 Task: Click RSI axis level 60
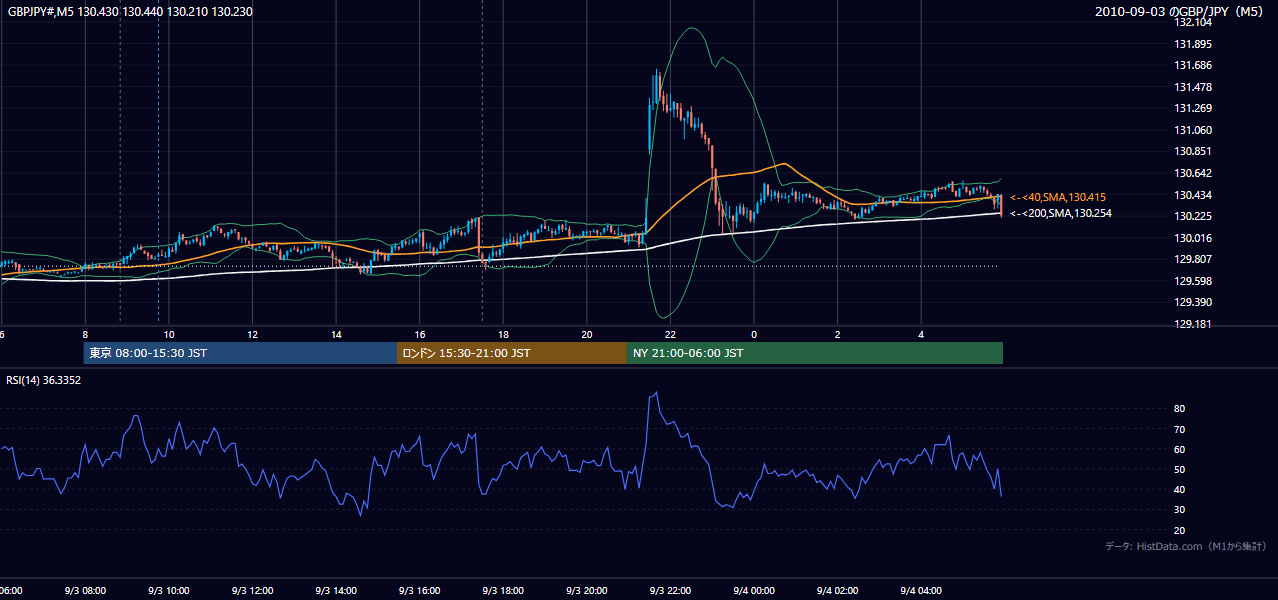point(1179,449)
